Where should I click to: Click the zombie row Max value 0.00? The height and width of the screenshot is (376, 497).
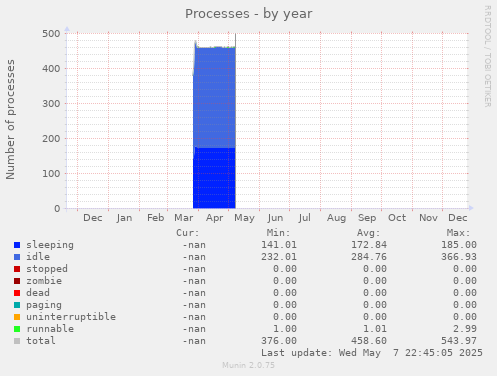pos(465,281)
